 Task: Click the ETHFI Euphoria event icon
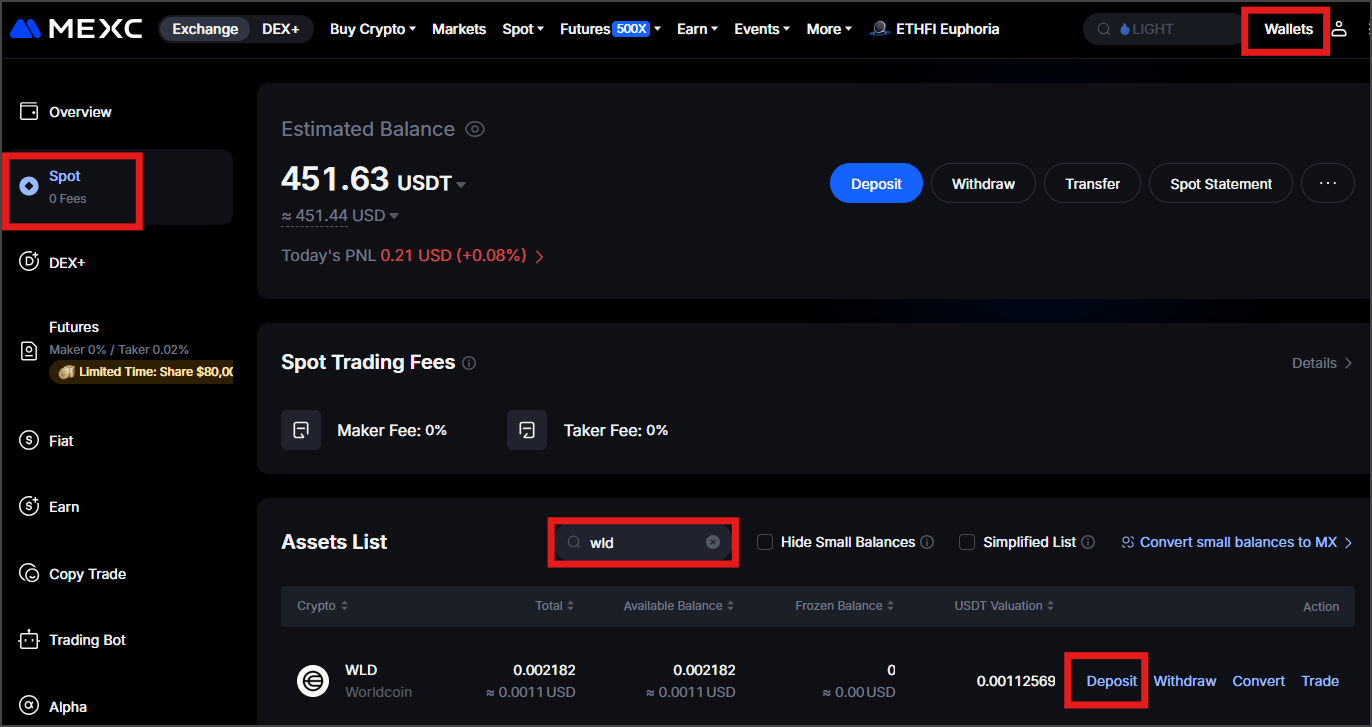pyautogui.click(x=880, y=29)
